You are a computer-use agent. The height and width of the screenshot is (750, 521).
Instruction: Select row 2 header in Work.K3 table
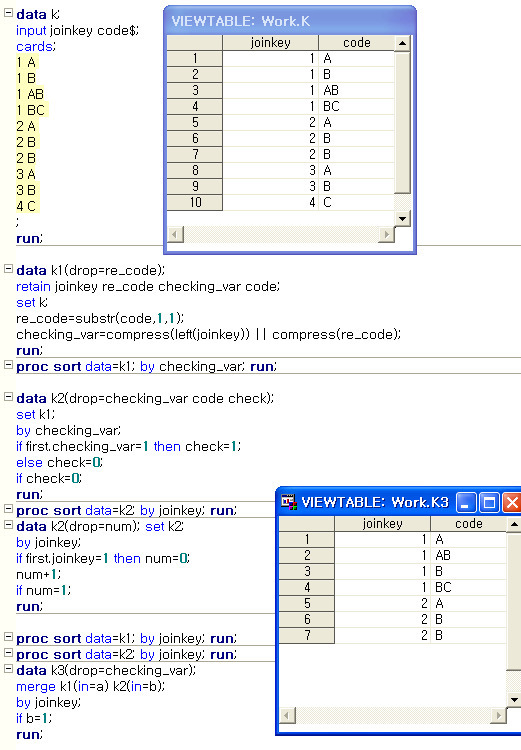[307, 555]
